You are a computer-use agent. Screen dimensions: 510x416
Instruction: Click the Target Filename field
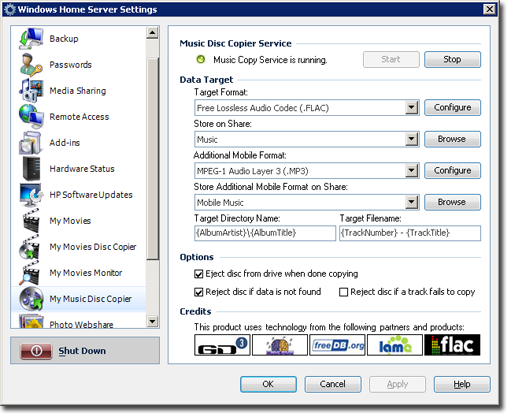click(x=410, y=233)
